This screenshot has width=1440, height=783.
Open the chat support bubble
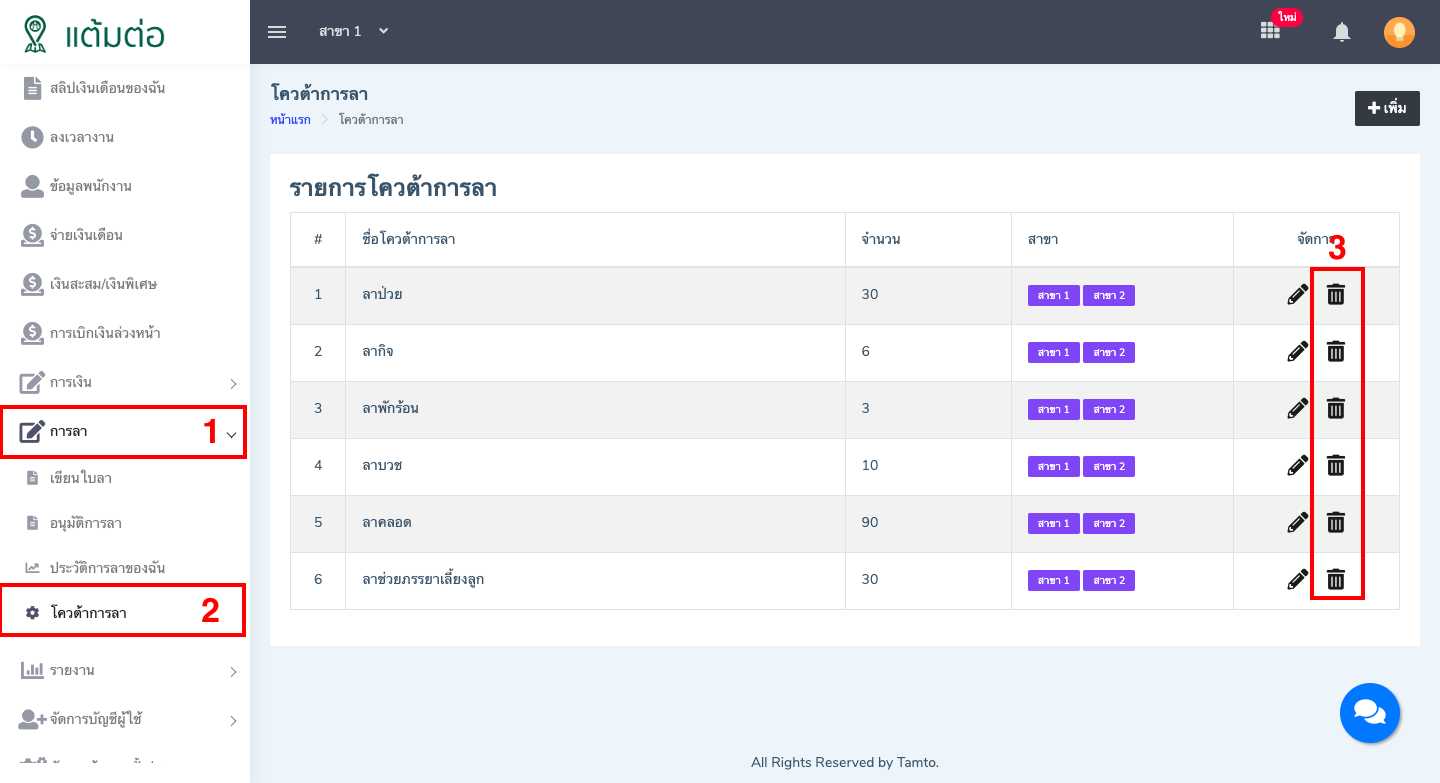coord(1369,713)
